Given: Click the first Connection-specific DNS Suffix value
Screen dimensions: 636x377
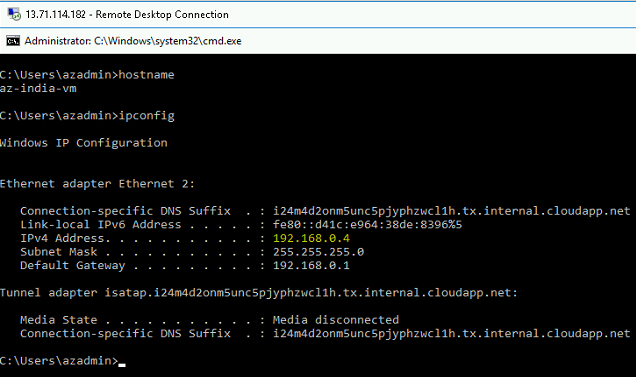Looking at the screenshot, I should tap(451, 211).
